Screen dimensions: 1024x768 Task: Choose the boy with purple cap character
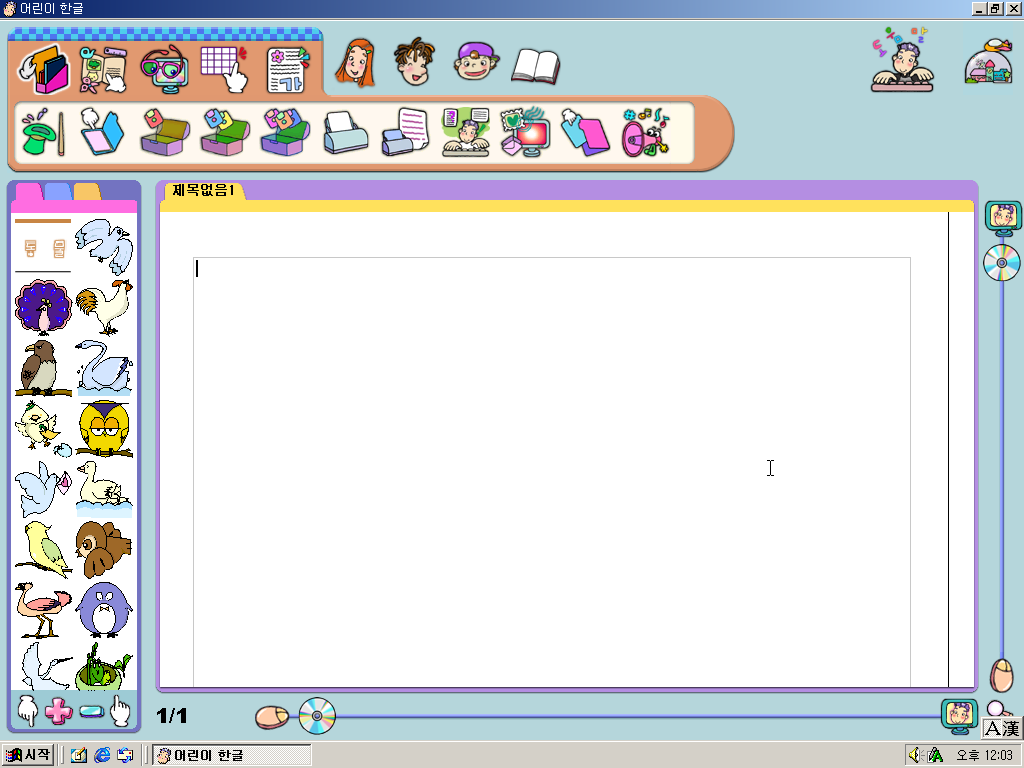pyautogui.click(x=476, y=61)
